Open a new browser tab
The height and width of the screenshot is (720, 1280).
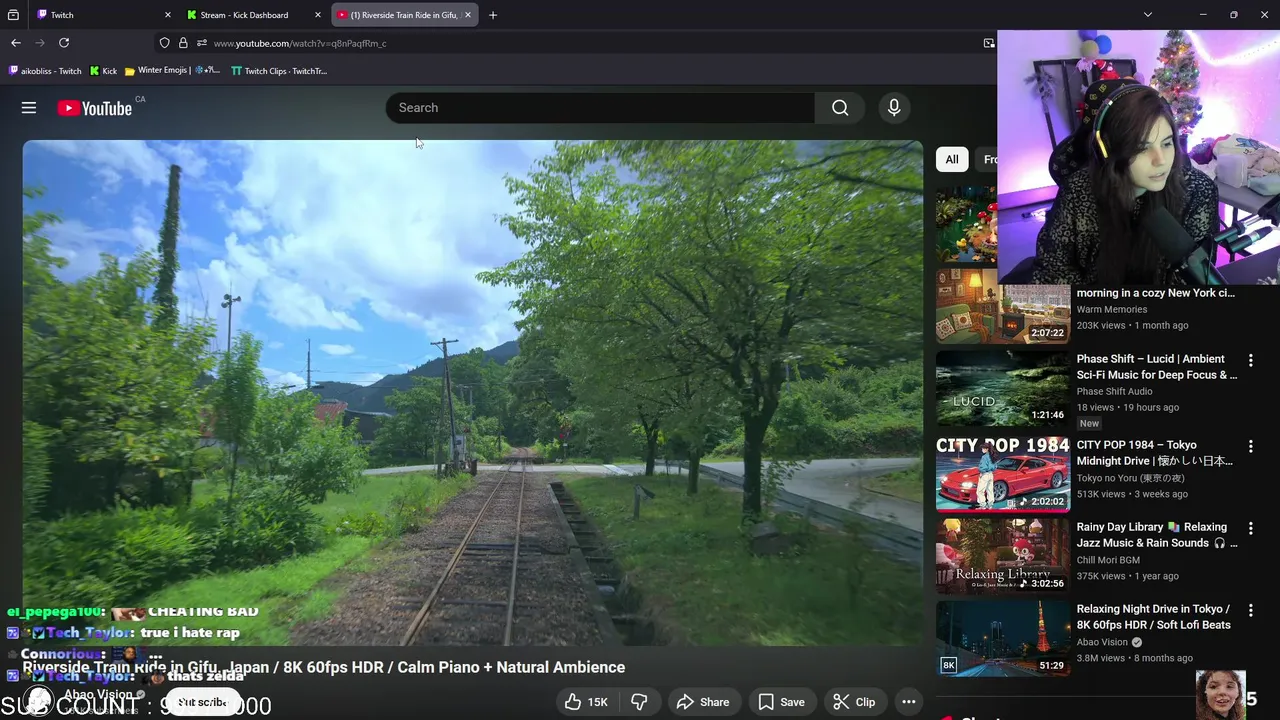(493, 15)
